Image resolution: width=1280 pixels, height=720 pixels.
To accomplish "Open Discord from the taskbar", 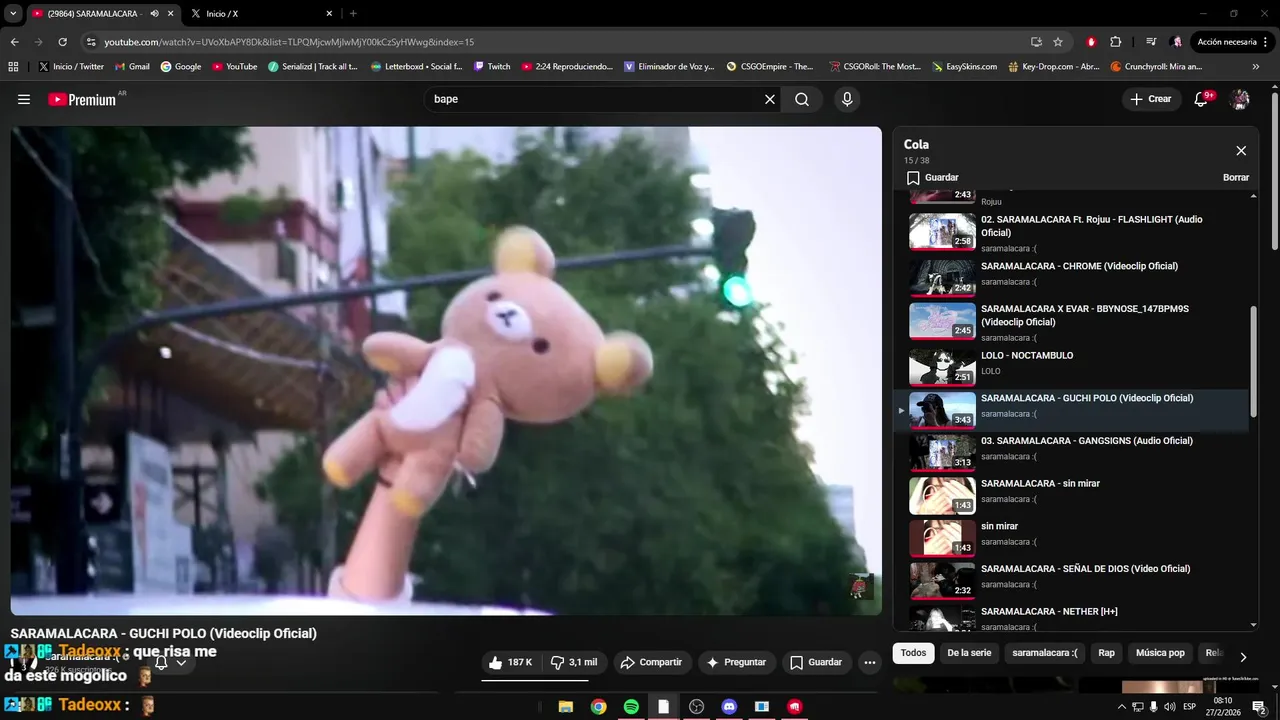I will [729, 706].
